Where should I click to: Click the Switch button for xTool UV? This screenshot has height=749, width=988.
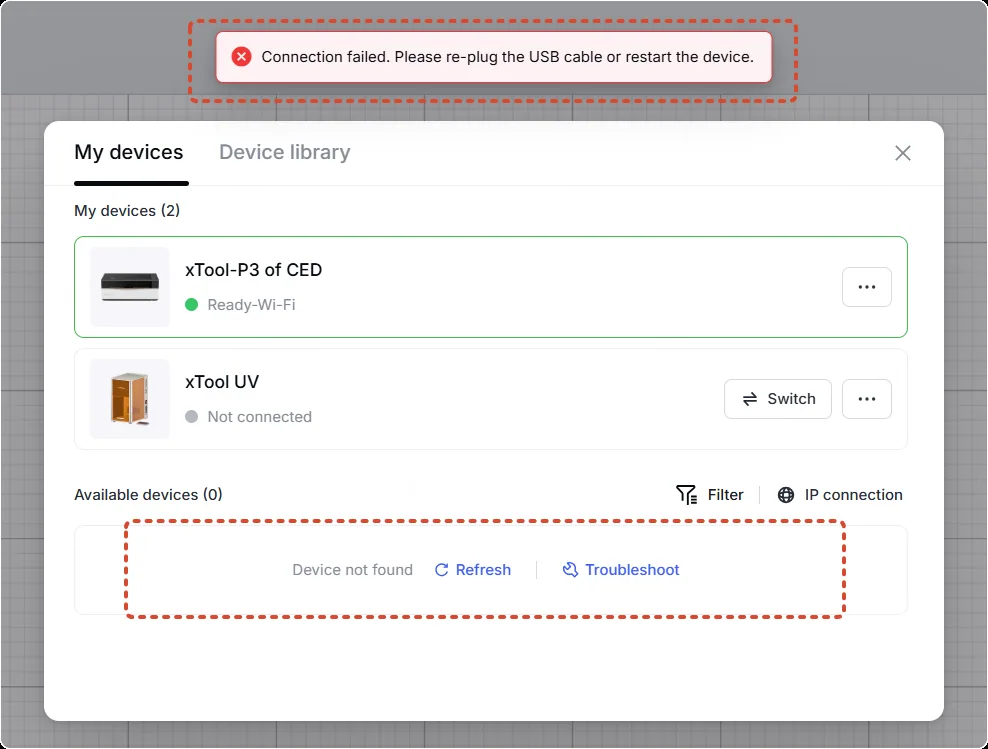[778, 399]
